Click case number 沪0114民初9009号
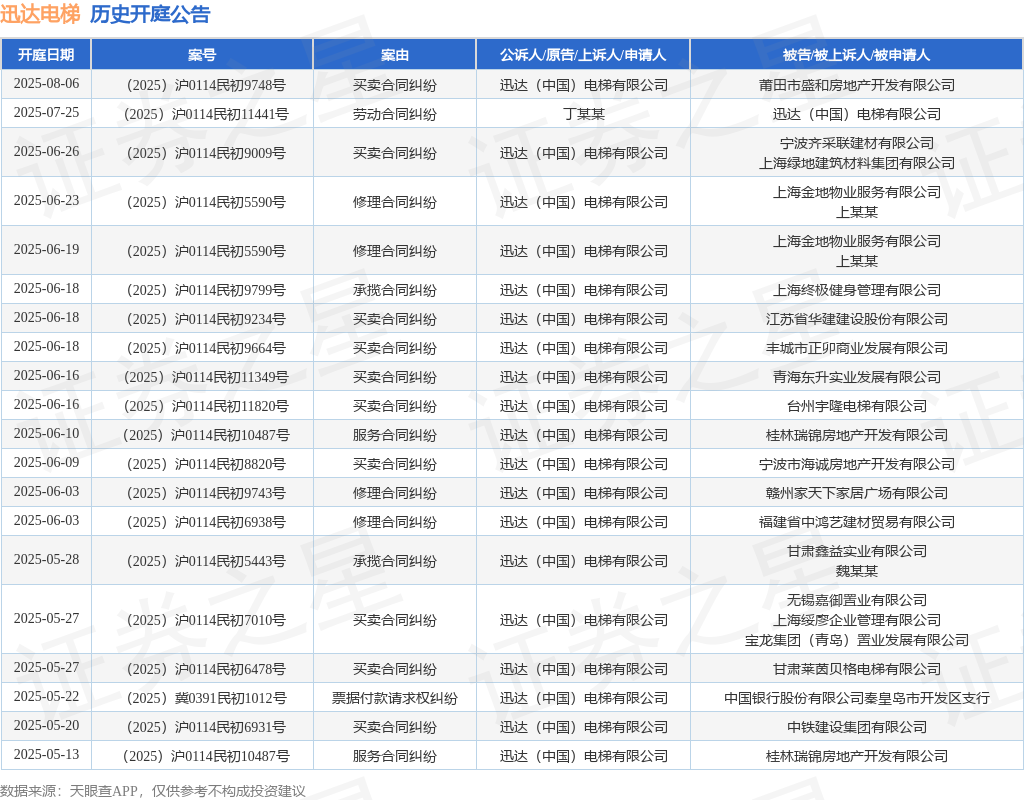The image size is (1024, 800). [206, 153]
